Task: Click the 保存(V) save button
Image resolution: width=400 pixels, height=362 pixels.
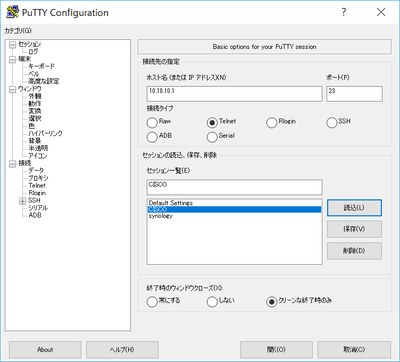Action: [x=354, y=229]
